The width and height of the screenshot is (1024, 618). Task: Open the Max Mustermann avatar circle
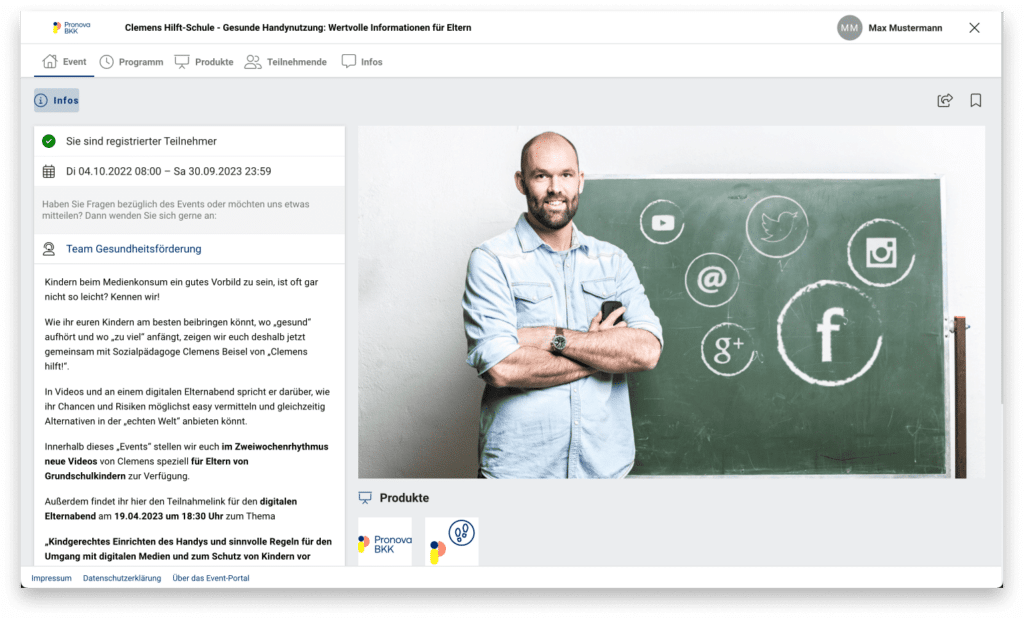pyautogui.click(x=849, y=28)
